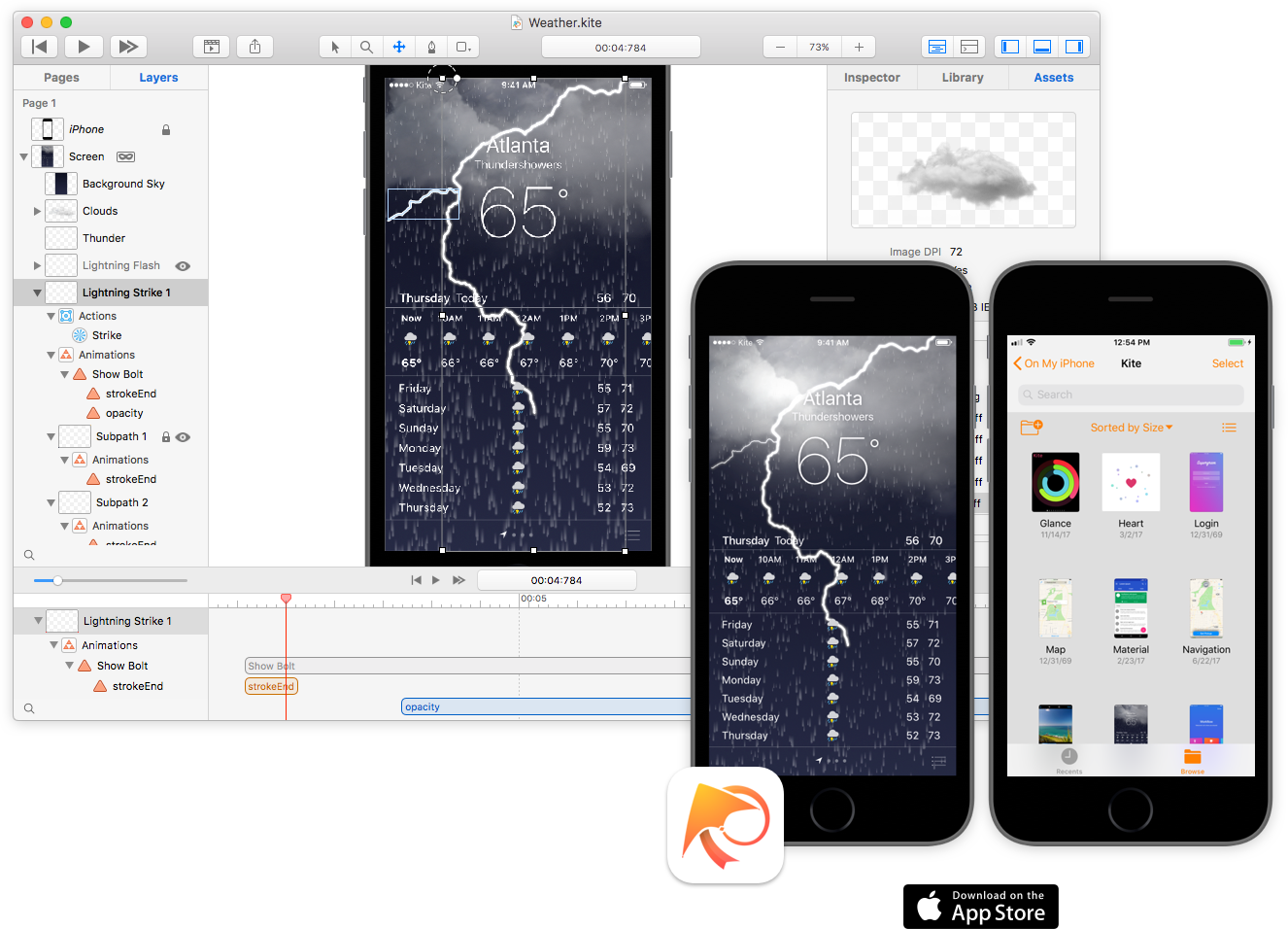Toggle the bottom timeline panel

click(x=1042, y=47)
